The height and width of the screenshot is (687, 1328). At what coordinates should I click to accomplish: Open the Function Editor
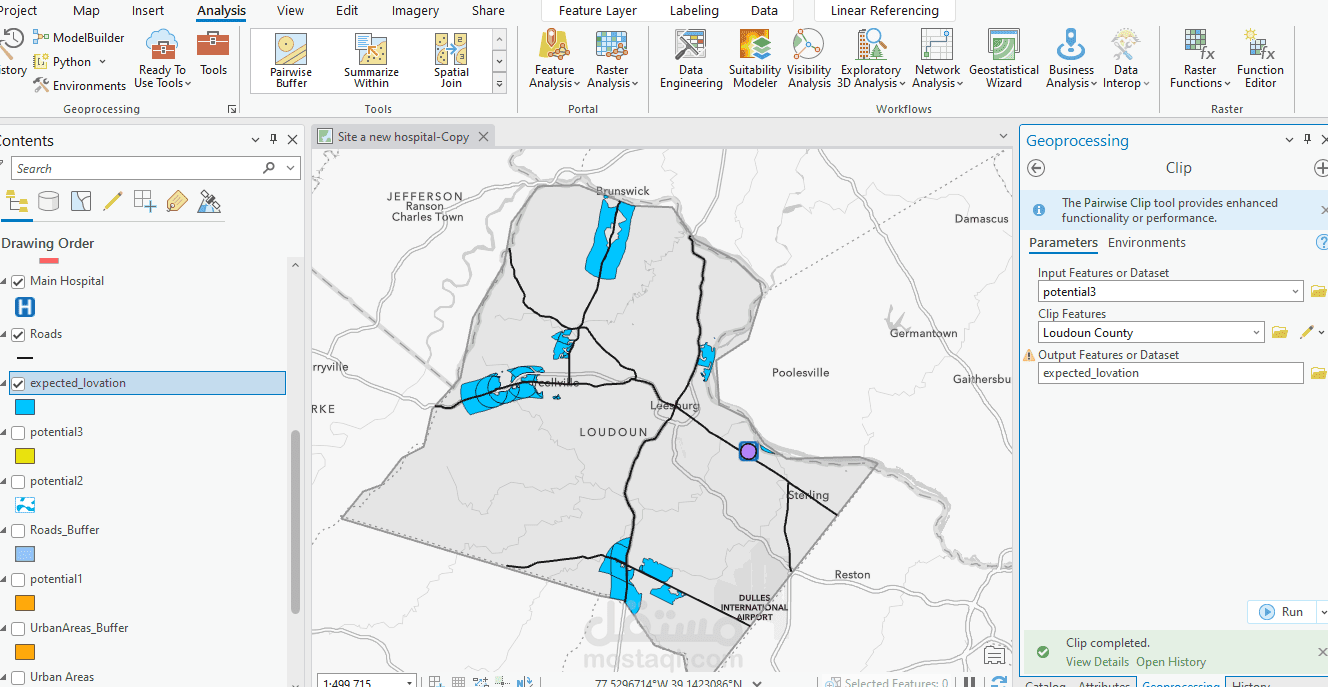click(x=1260, y=59)
